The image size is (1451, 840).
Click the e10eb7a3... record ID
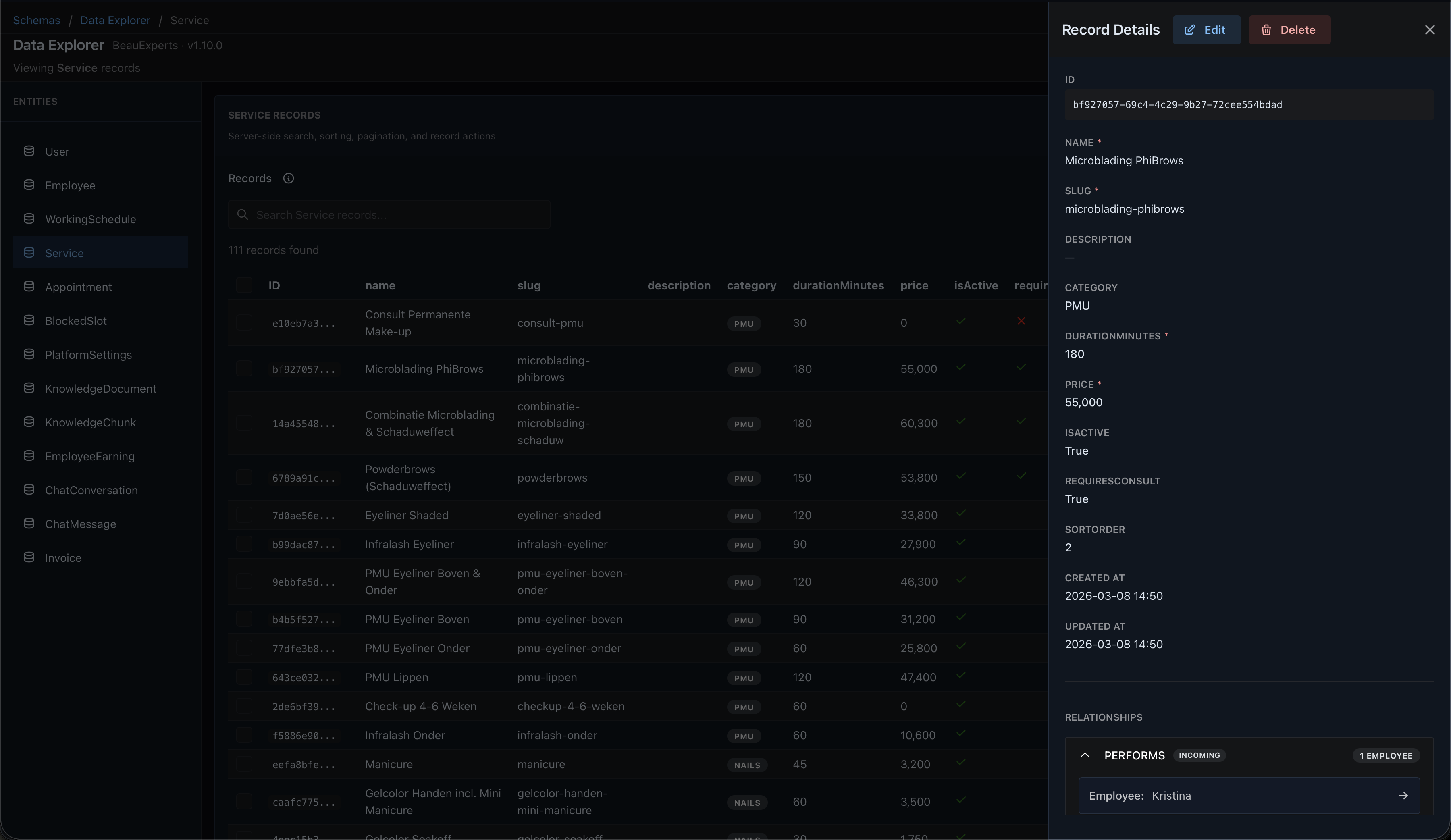304,324
